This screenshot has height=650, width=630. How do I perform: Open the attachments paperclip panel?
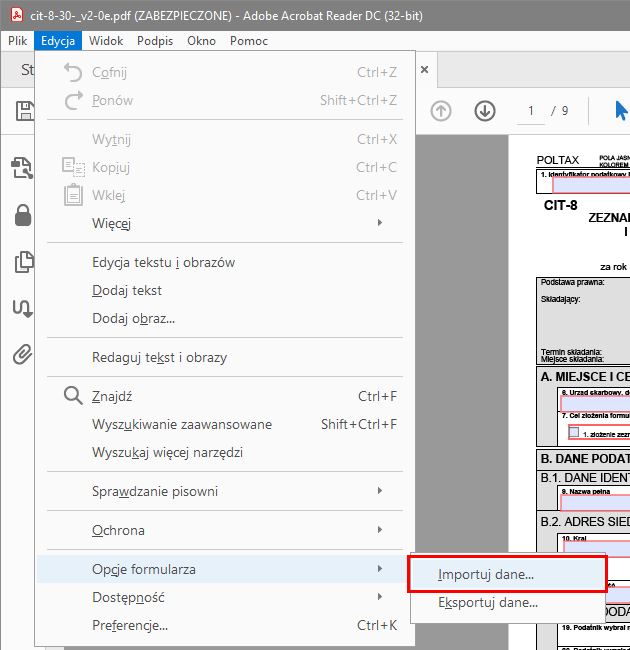pyautogui.click(x=22, y=353)
